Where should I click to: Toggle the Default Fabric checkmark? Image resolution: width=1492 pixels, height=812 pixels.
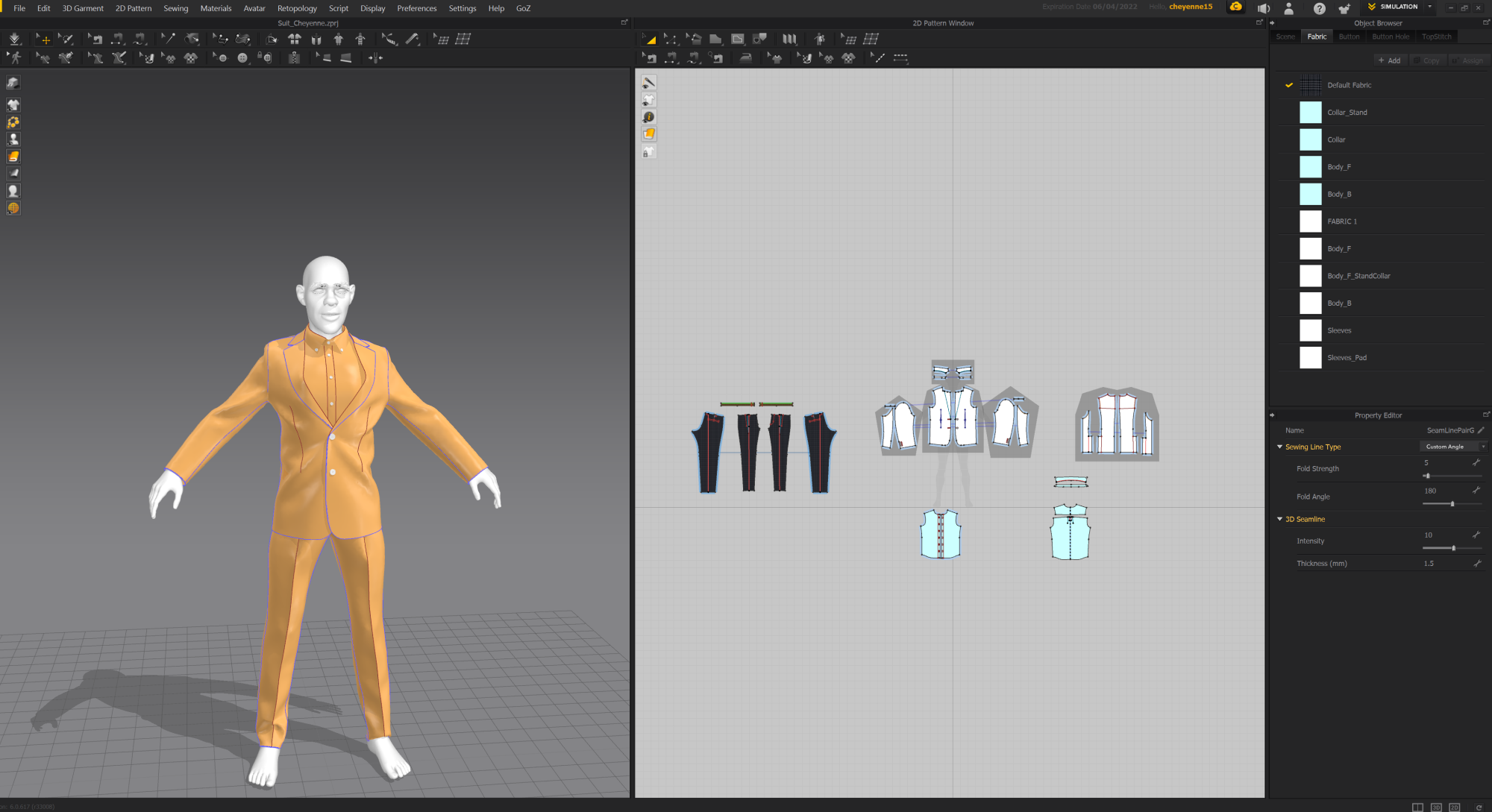1288,85
